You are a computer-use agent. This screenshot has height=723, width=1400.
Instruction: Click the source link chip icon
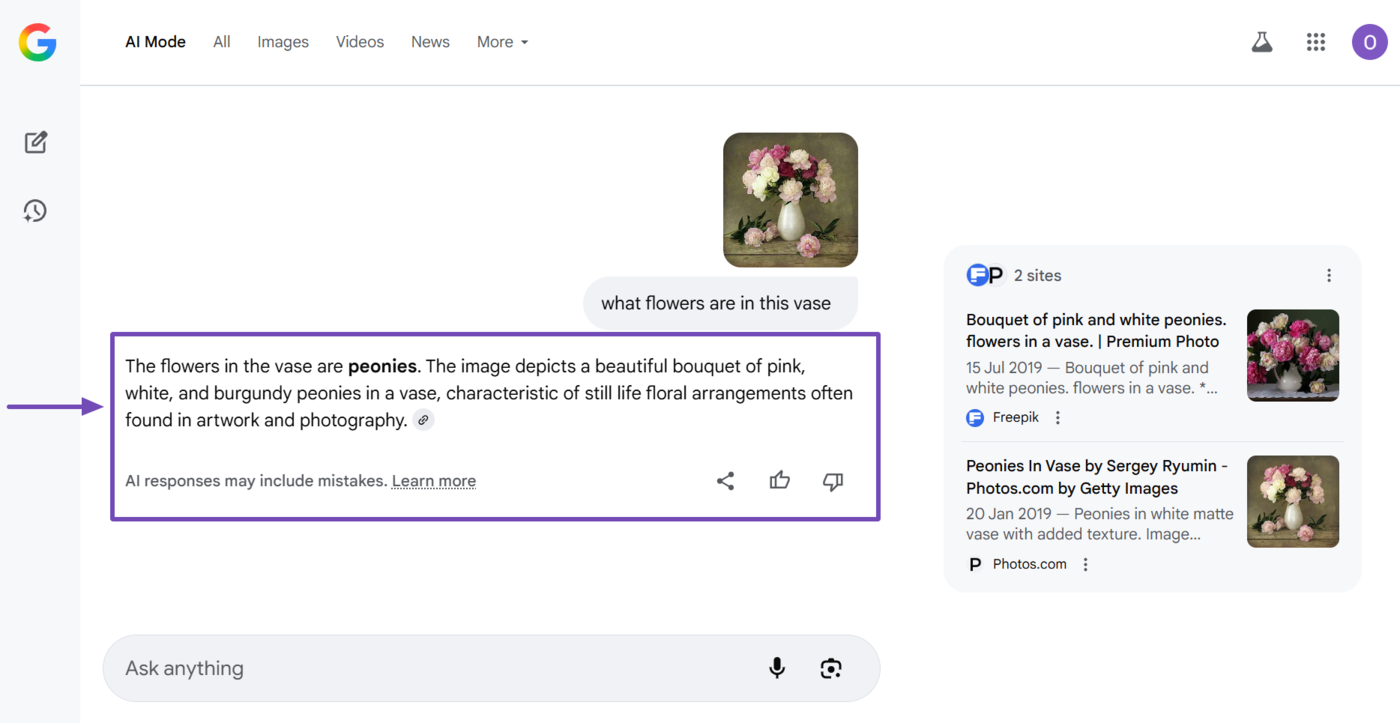tap(424, 421)
